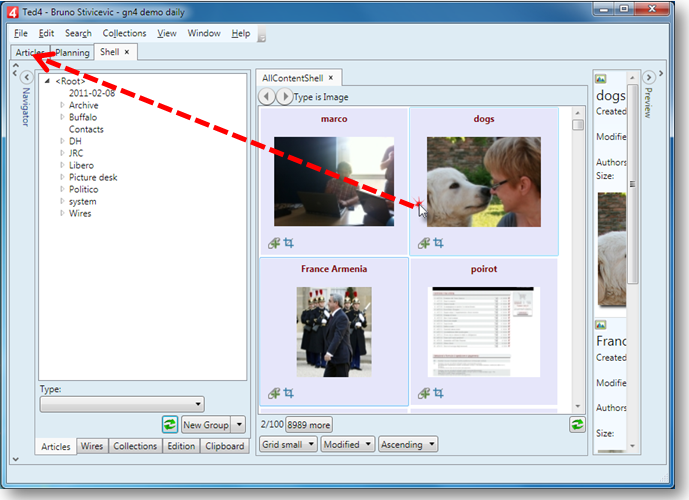Click the crop icon under France Armenia image

[x=289, y=393]
